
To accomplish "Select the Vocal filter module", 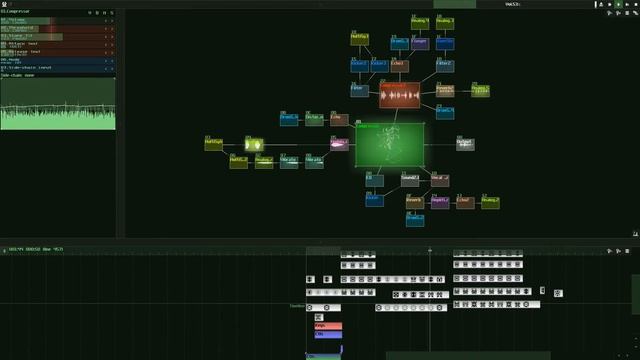I will click(440, 180).
